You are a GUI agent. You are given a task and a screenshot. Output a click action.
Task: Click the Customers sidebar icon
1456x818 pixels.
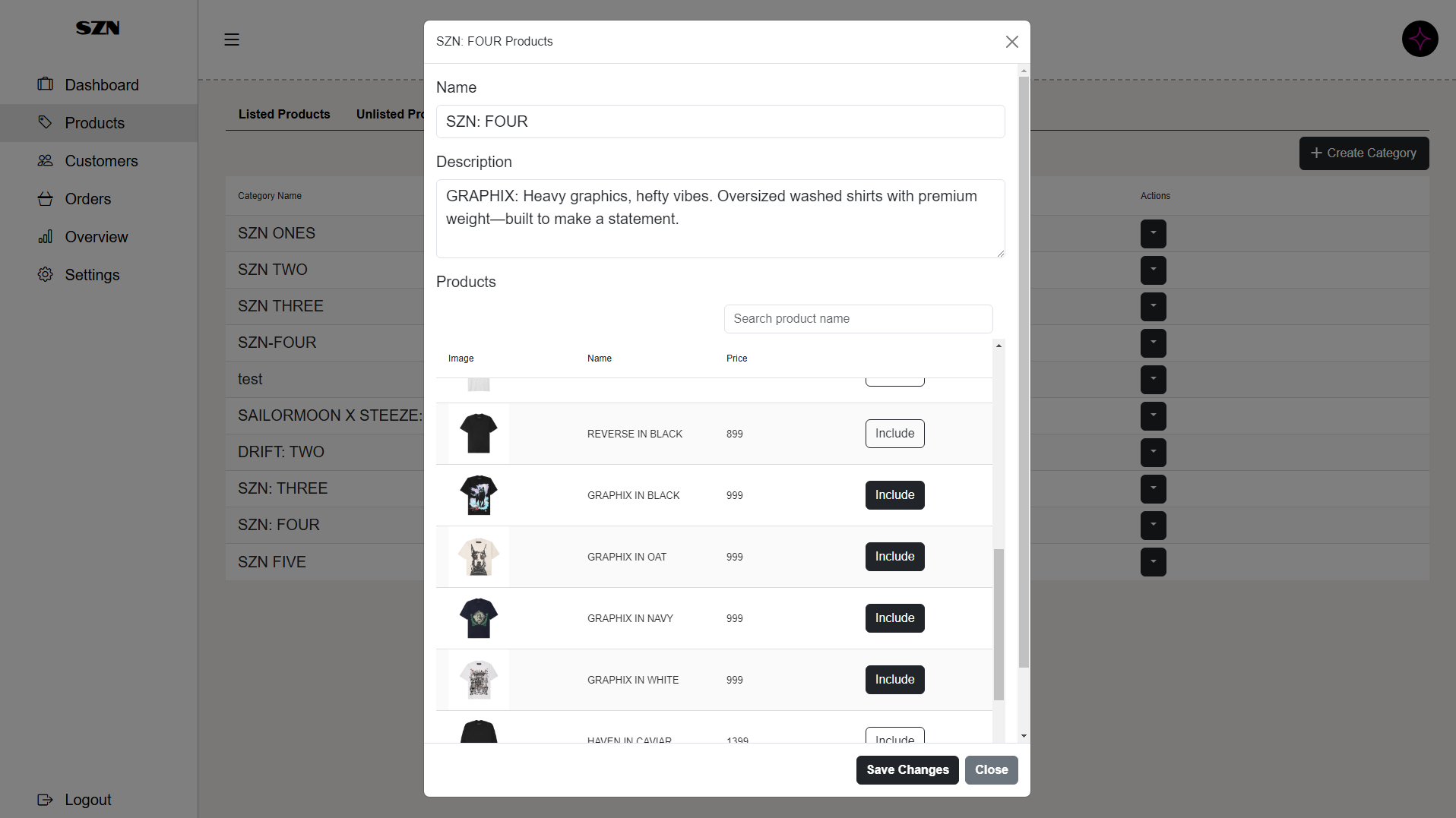click(x=46, y=160)
